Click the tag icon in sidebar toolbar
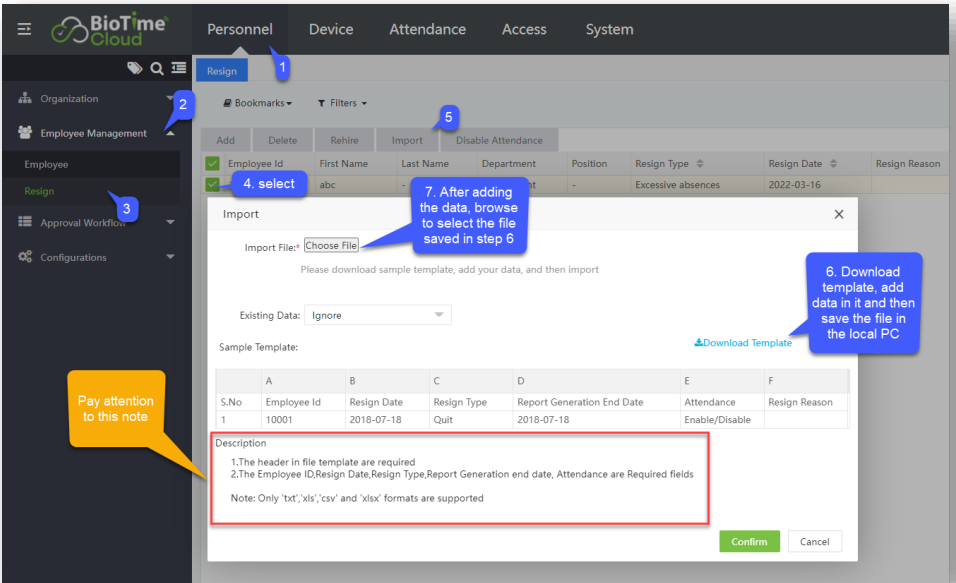Image resolution: width=956 pixels, height=583 pixels. pos(134,68)
